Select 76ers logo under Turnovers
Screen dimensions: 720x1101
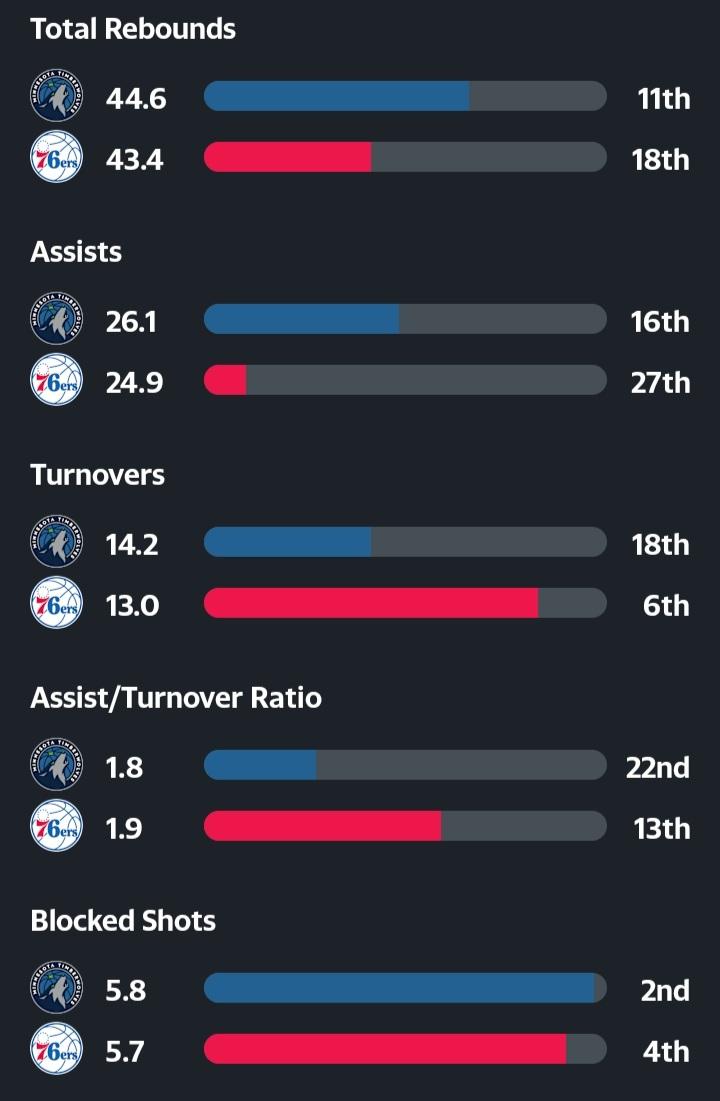tap(56, 604)
